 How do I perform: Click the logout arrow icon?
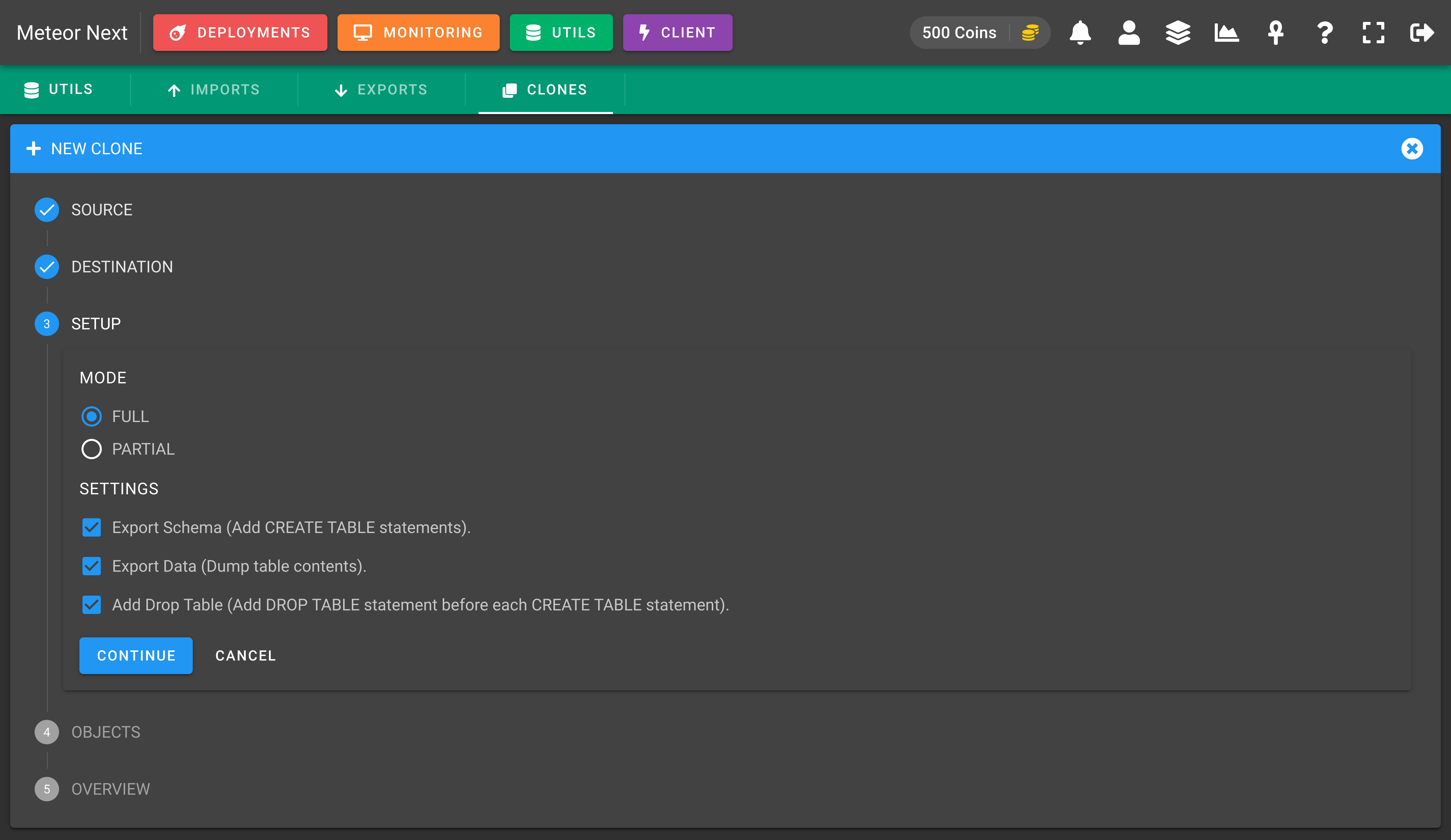(x=1422, y=33)
